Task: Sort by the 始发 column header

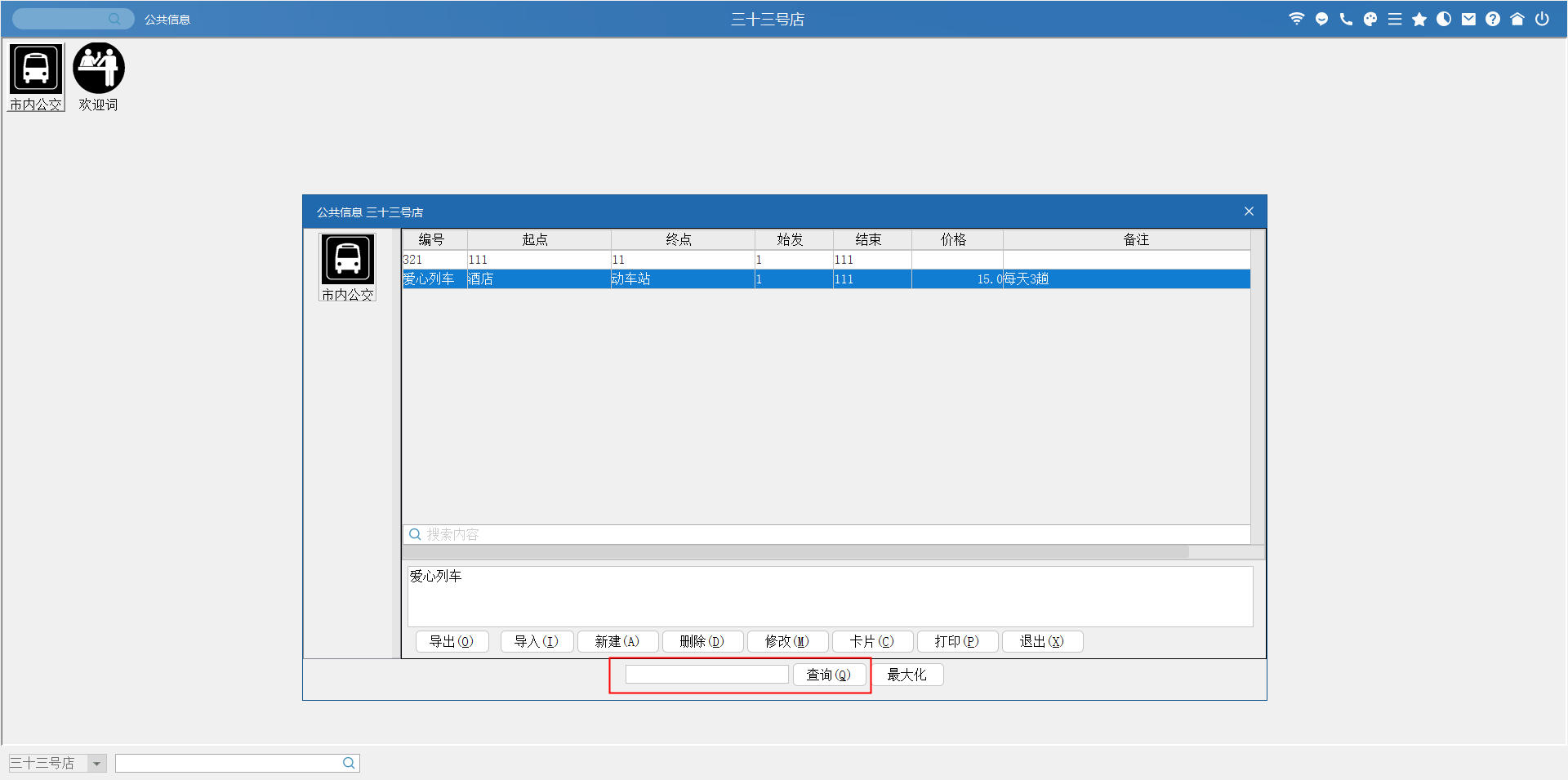Action: [794, 239]
